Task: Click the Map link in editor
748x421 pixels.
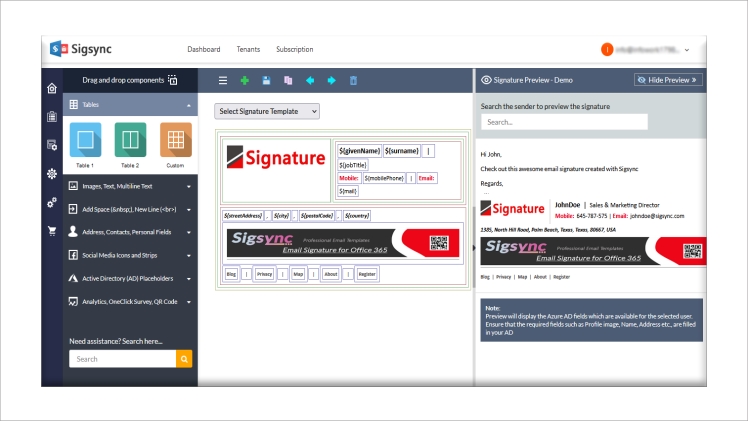Action: click(x=298, y=274)
